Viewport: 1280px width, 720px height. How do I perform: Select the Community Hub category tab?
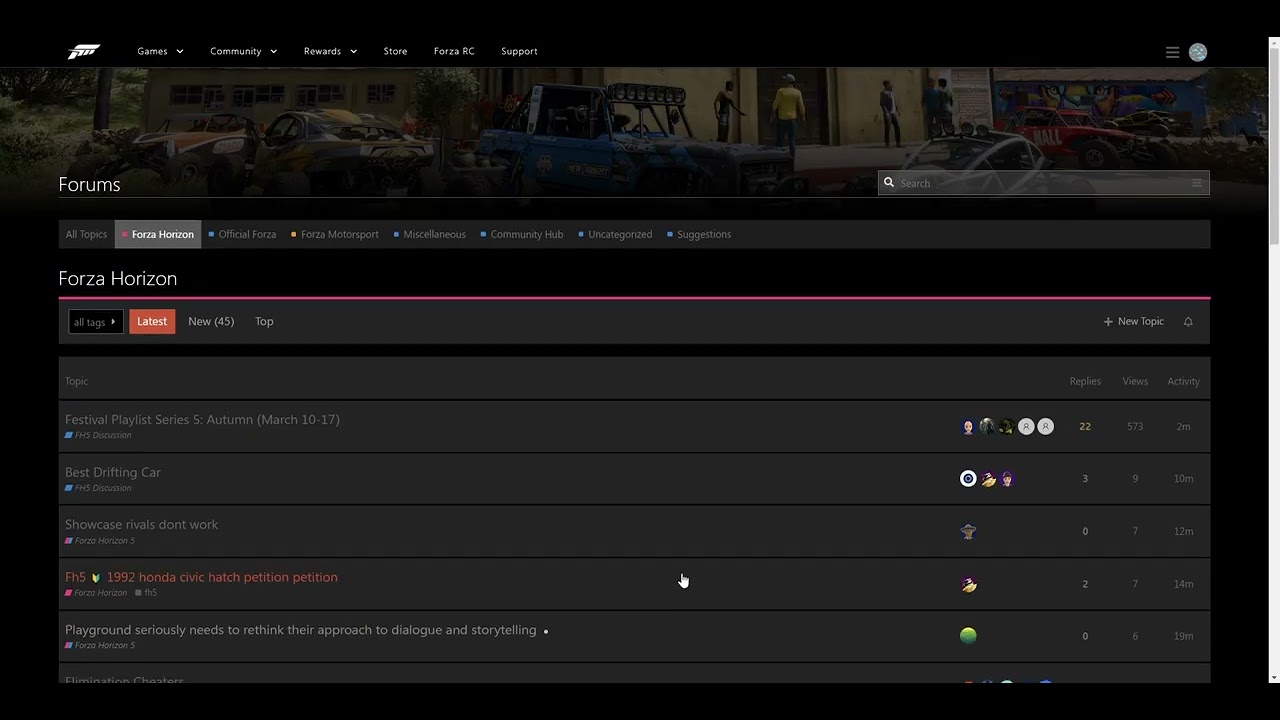(x=522, y=234)
